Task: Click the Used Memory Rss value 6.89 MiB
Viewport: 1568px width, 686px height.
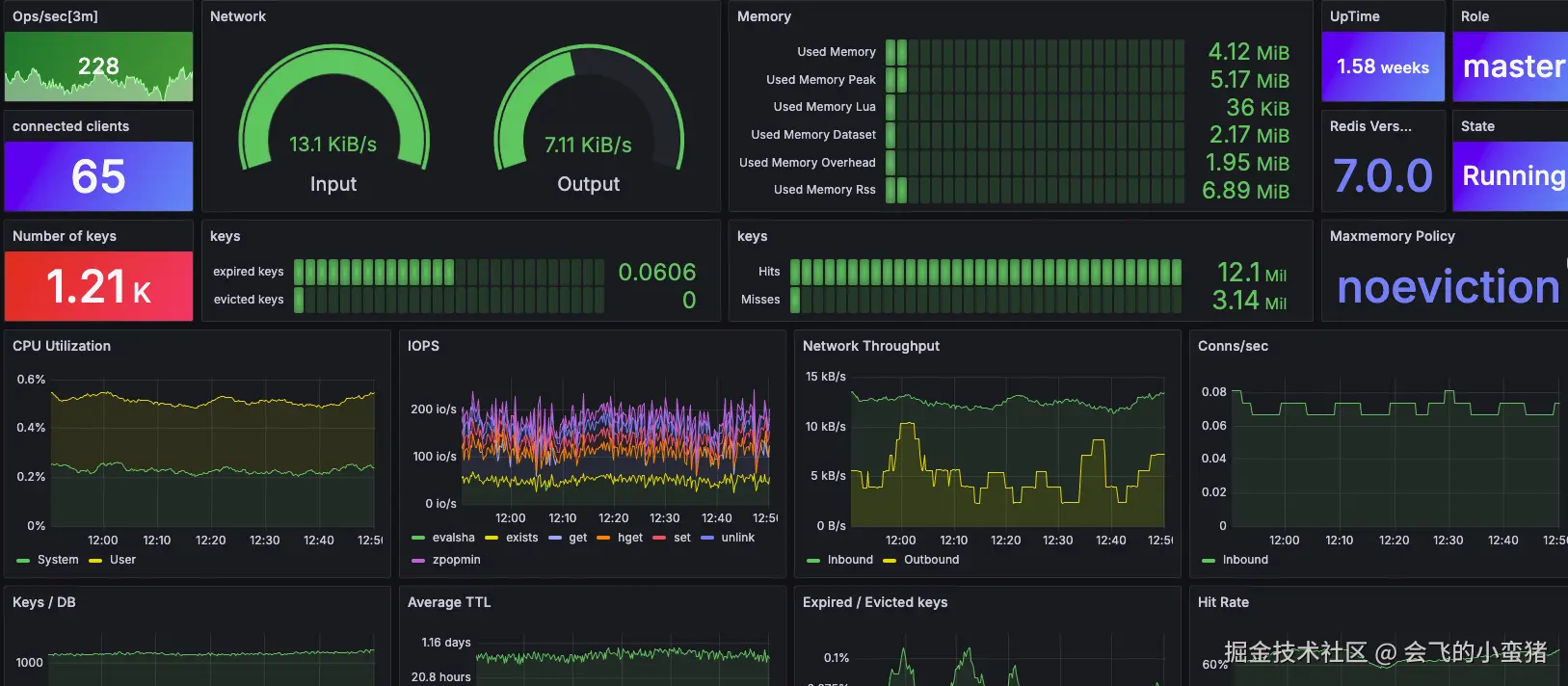Action: [x=1246, y=190]
